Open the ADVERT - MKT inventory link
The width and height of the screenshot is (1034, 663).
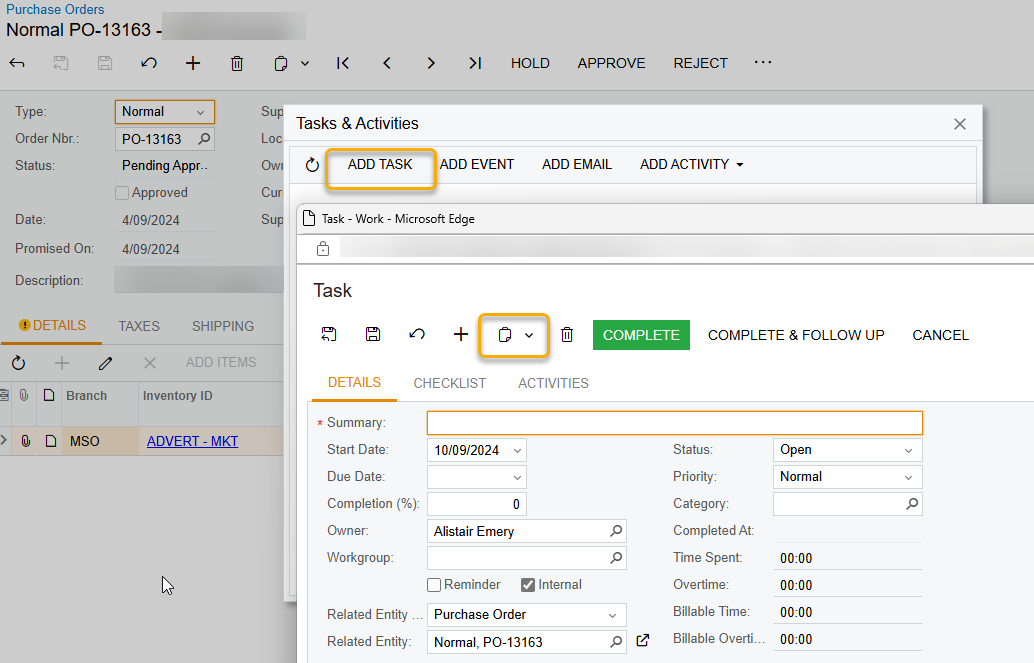pyautogui.click(x=192, y=440)
